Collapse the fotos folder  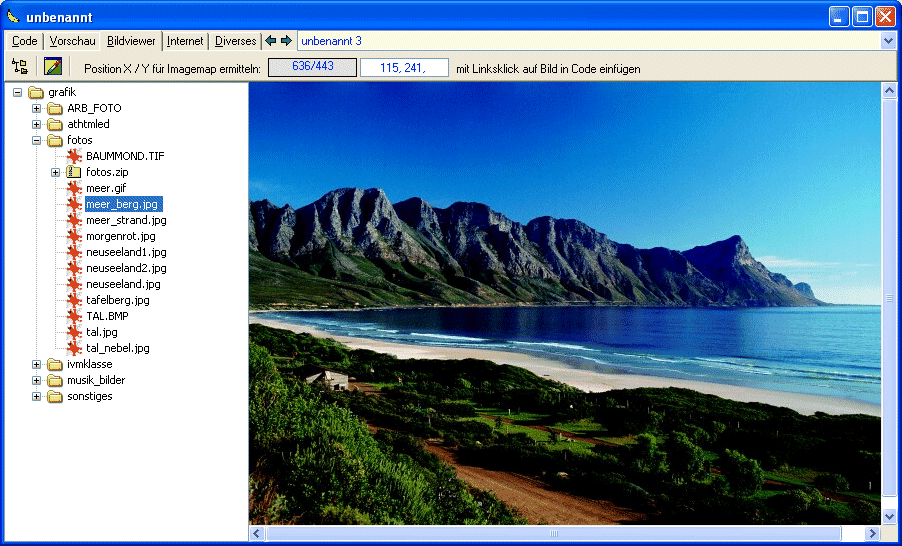(37, 140)
